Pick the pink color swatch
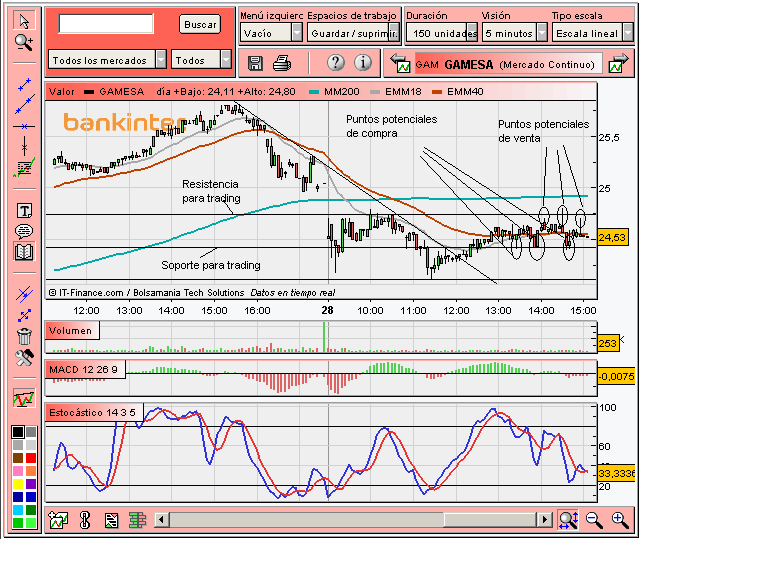 [18, 471]
